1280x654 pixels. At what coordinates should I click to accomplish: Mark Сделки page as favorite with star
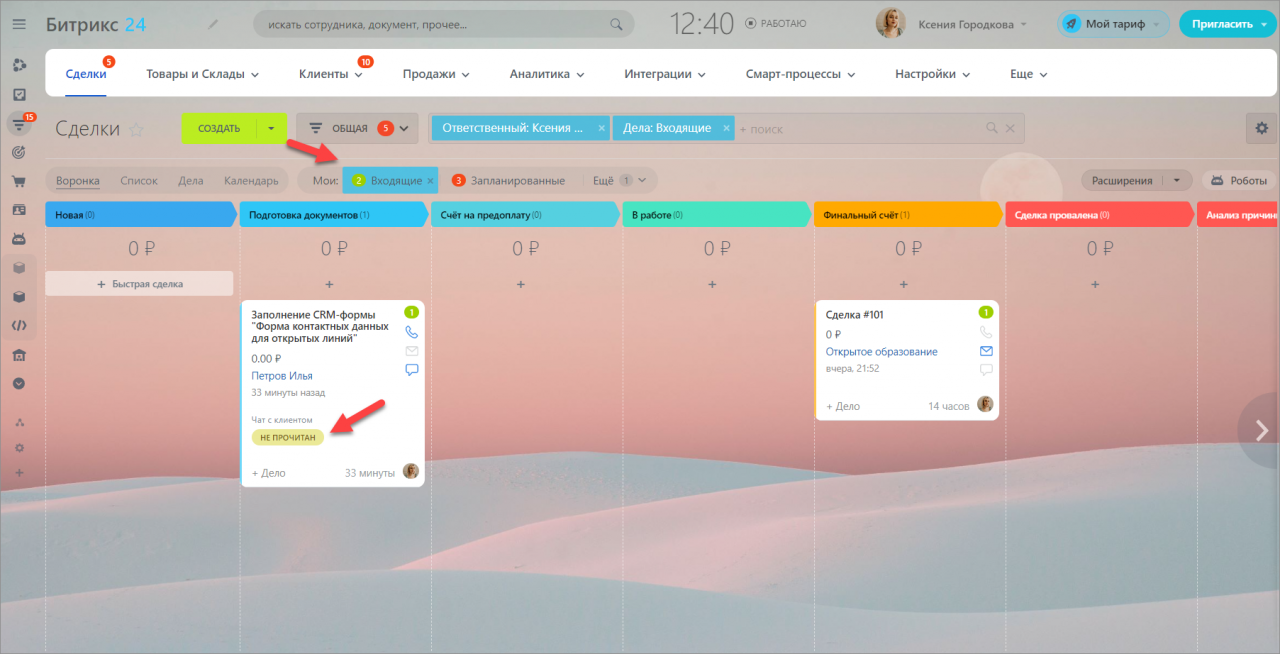[x=137, y=129]
